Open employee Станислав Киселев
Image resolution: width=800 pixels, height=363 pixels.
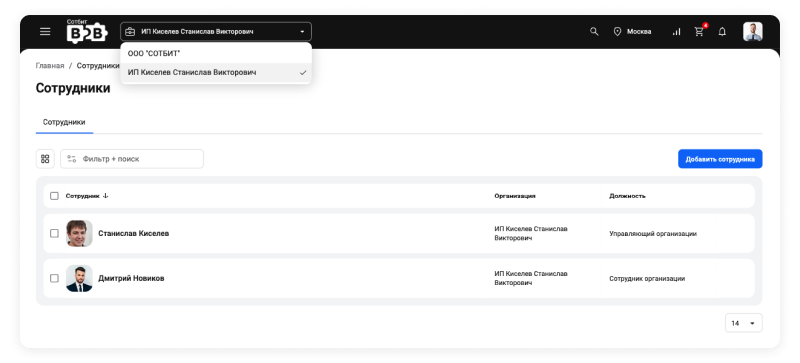tap(134, 233)
